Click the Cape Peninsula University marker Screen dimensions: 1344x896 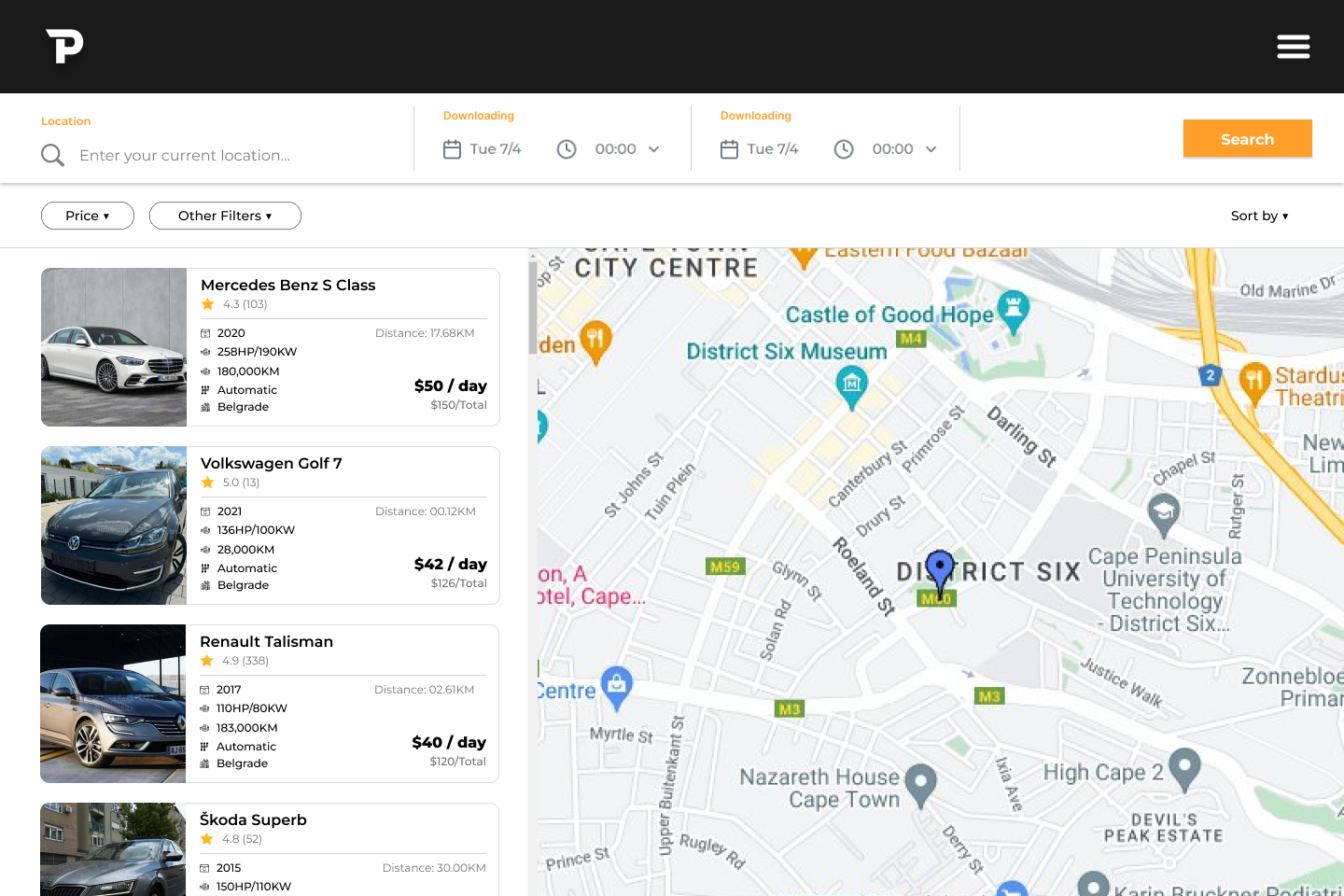[x=1164, y=515]
